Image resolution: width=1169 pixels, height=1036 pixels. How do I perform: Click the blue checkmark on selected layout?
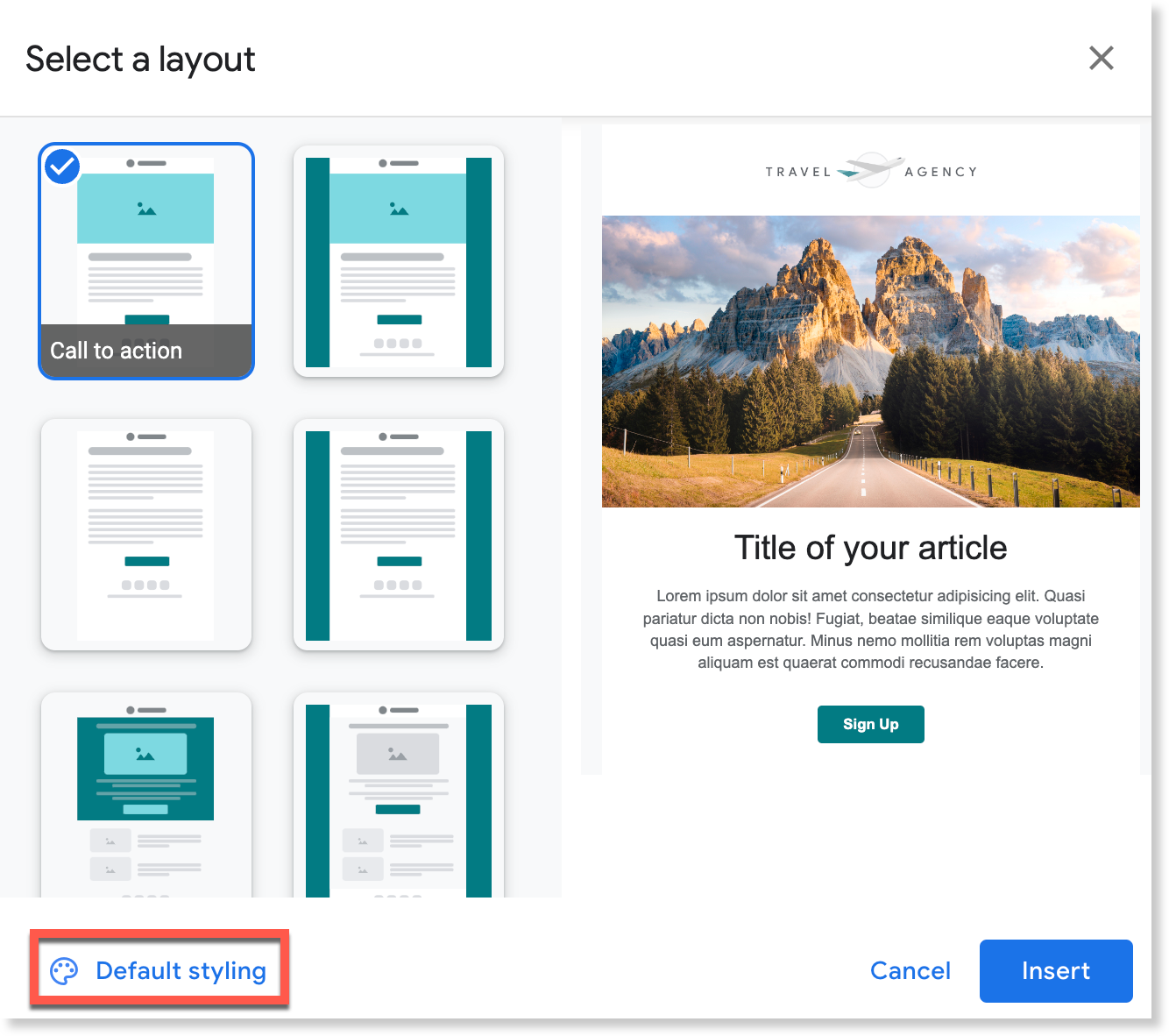point(61,166)
